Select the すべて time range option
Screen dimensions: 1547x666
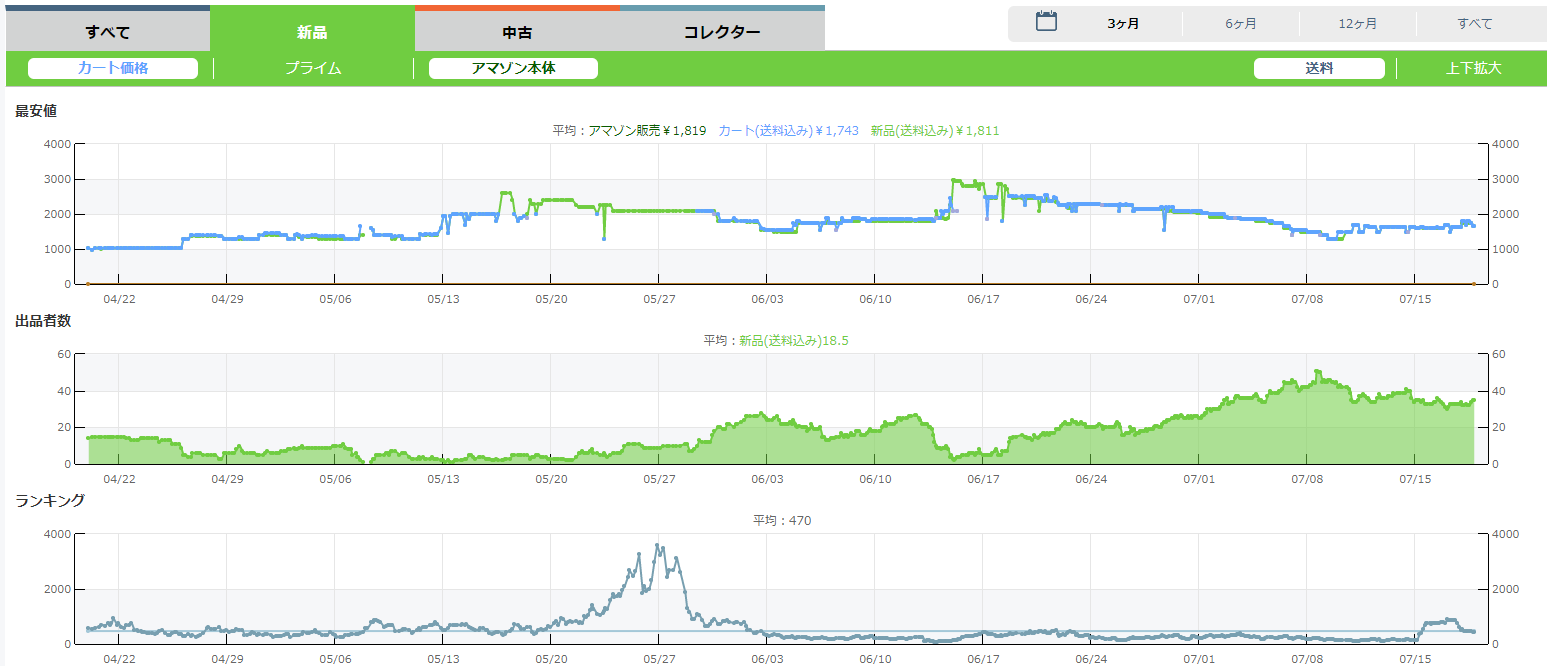click(1475, 24)
